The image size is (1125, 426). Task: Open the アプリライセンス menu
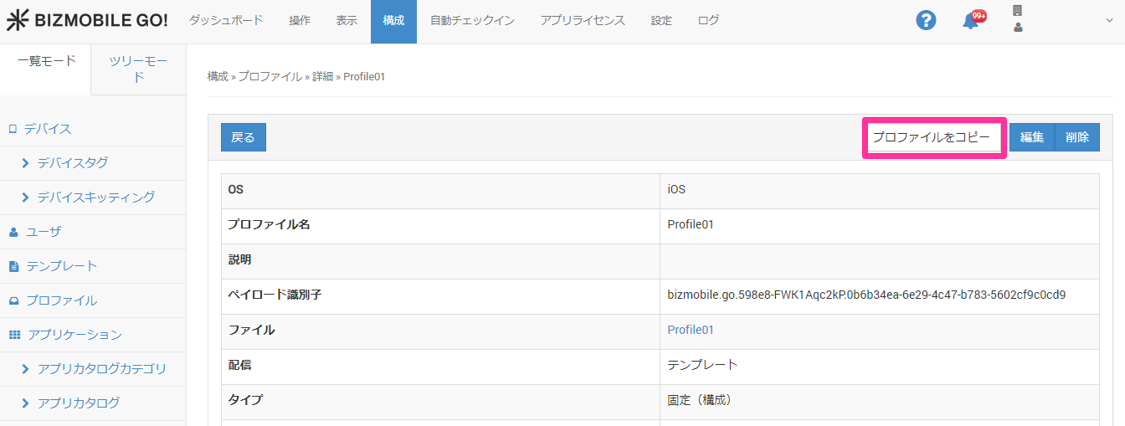[582, 21]
